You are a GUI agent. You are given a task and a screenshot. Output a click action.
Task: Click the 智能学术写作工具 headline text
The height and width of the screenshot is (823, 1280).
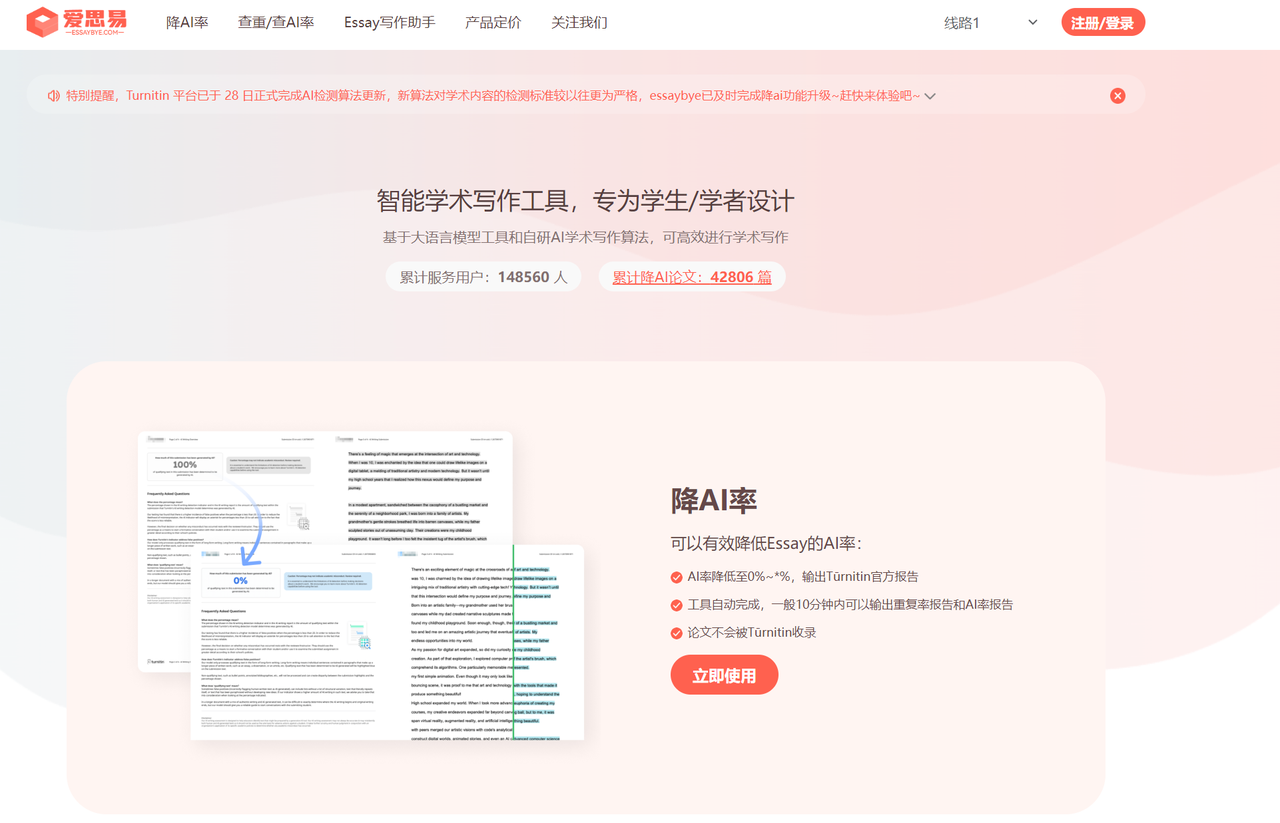pos(585,200)
